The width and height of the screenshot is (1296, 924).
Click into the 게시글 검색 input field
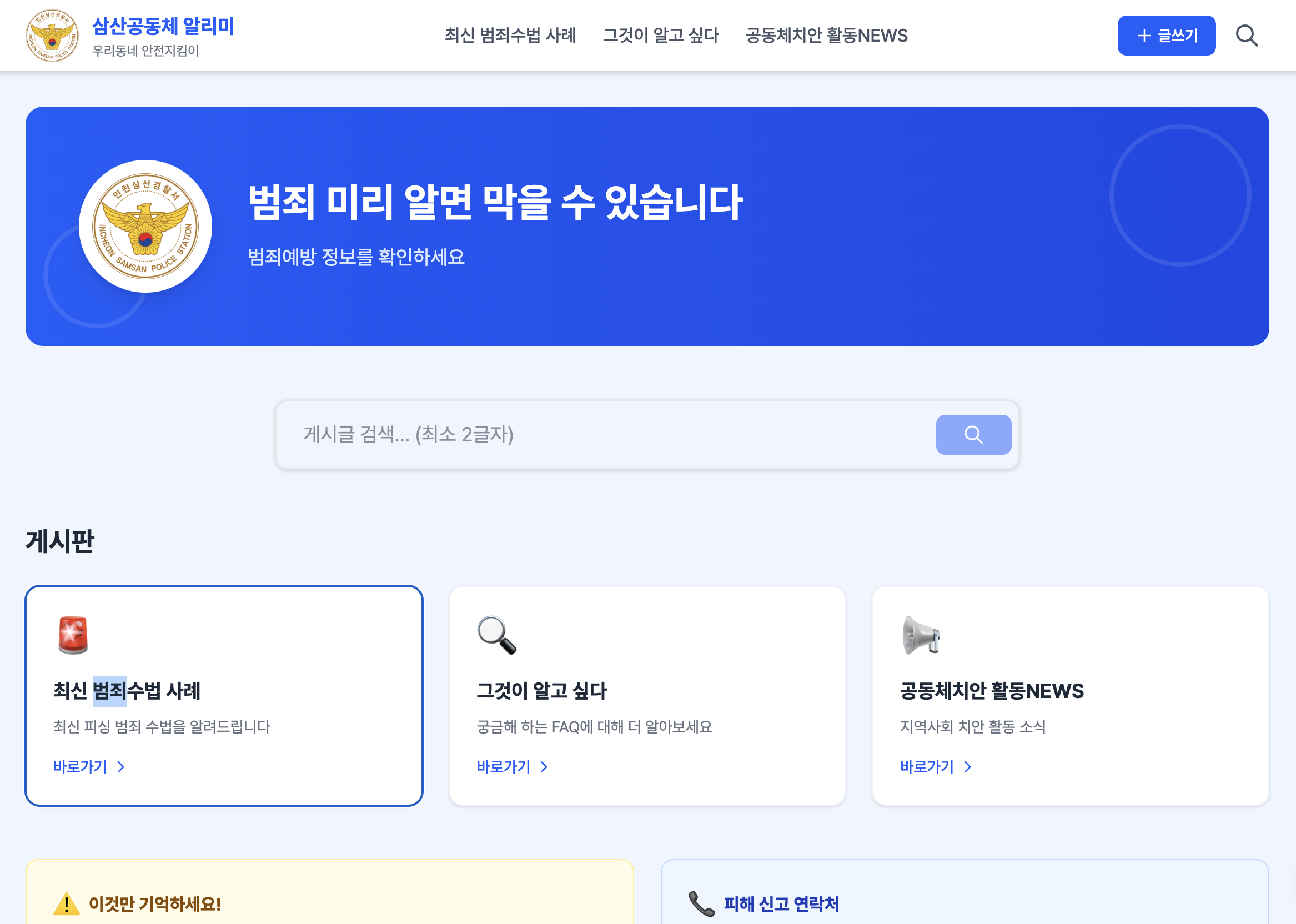603,435
